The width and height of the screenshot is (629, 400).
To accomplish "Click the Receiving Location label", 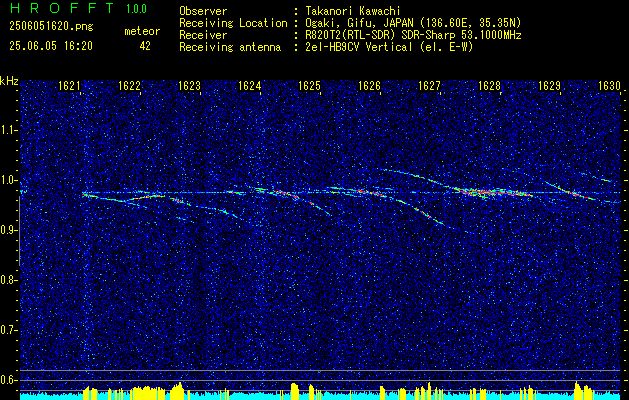I will [233, 23].
